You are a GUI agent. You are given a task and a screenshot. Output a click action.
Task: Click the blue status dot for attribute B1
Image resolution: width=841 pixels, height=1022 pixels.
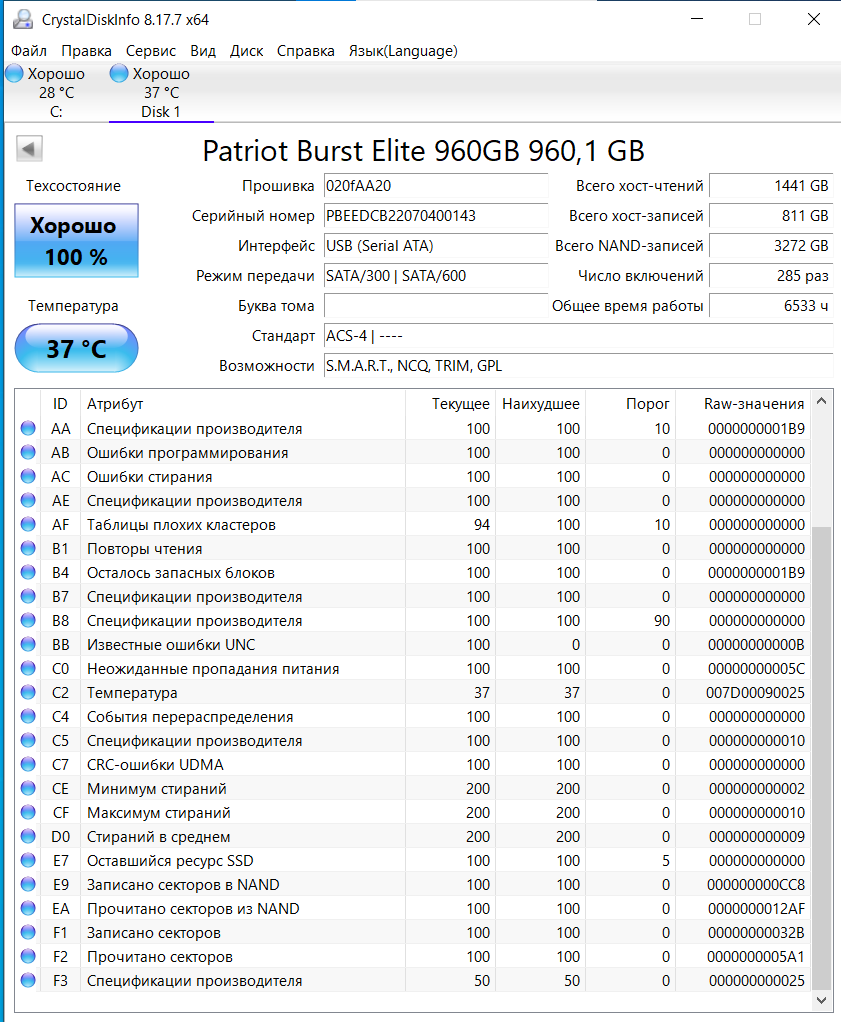coord(28,548)
